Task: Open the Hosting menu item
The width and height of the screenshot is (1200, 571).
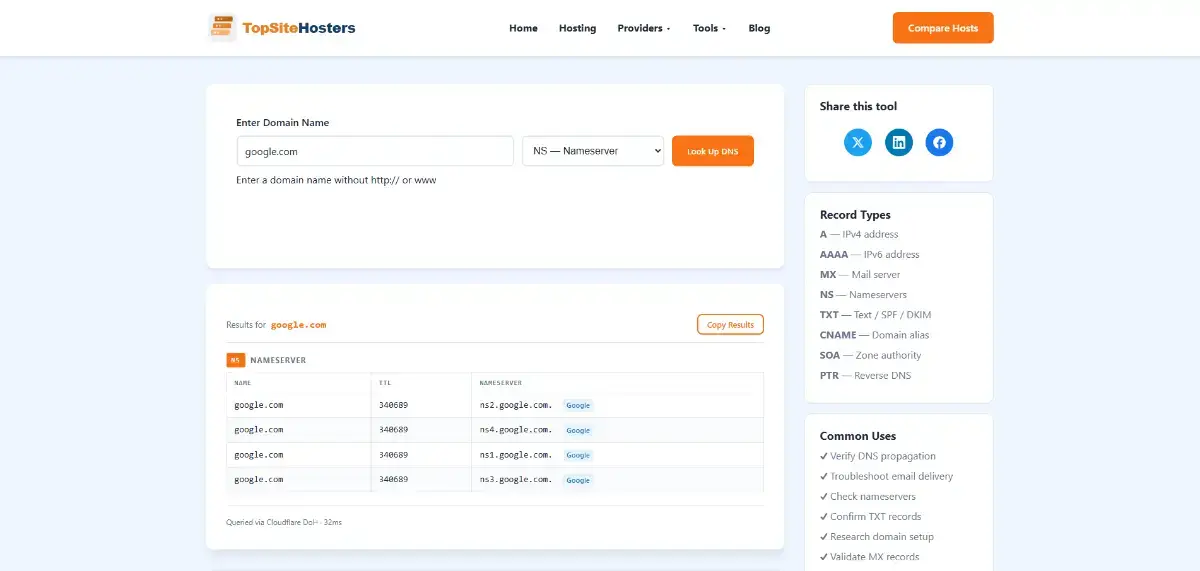Action: [x=577, y=28]
